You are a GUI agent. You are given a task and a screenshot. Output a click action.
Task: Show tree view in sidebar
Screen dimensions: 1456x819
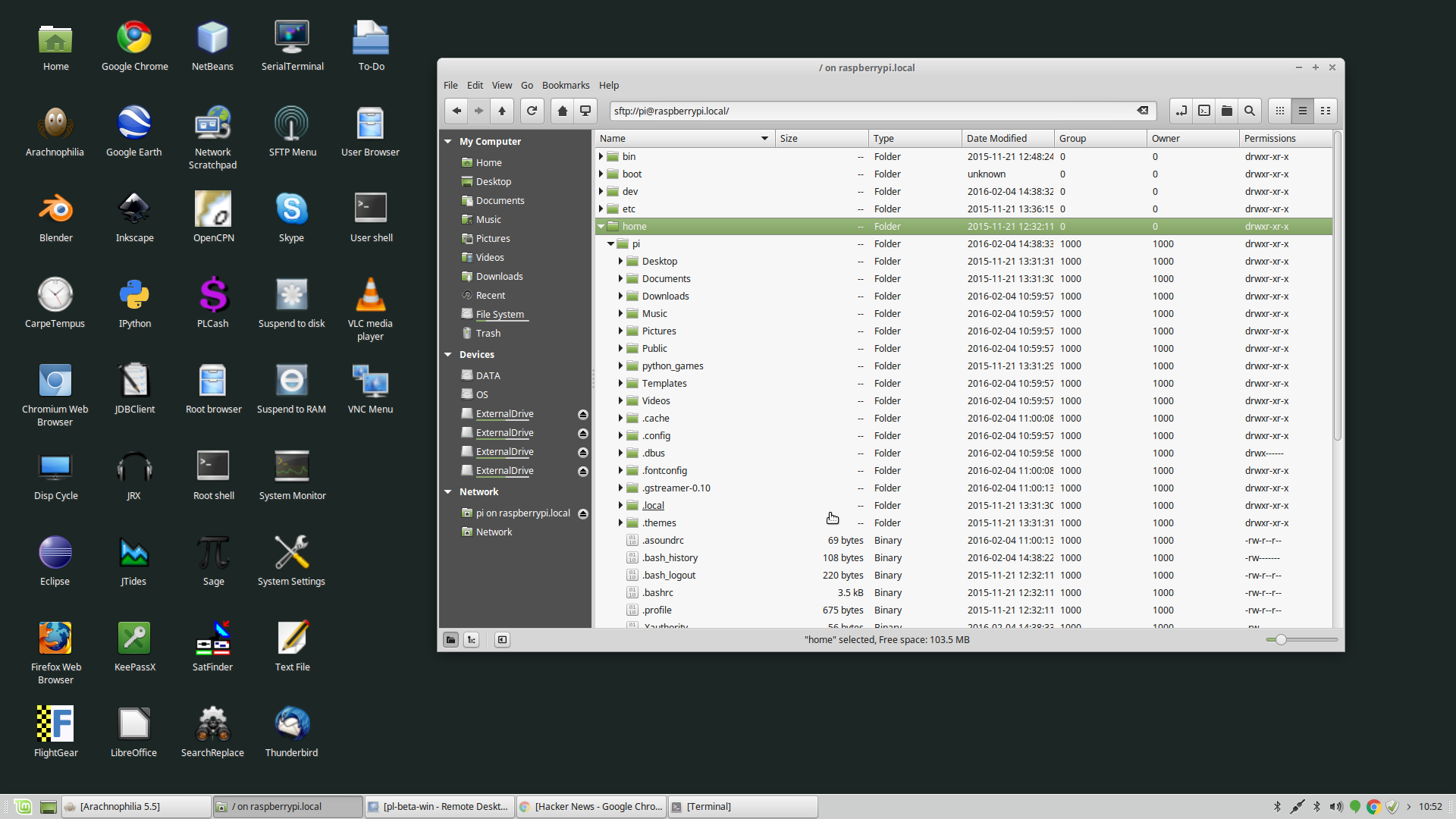(472, 640)
